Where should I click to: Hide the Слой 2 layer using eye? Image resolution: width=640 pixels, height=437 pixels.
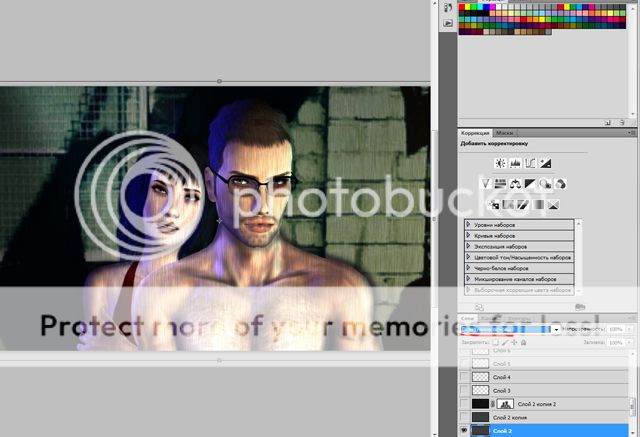pyautogui.click(x=464, y=429)
